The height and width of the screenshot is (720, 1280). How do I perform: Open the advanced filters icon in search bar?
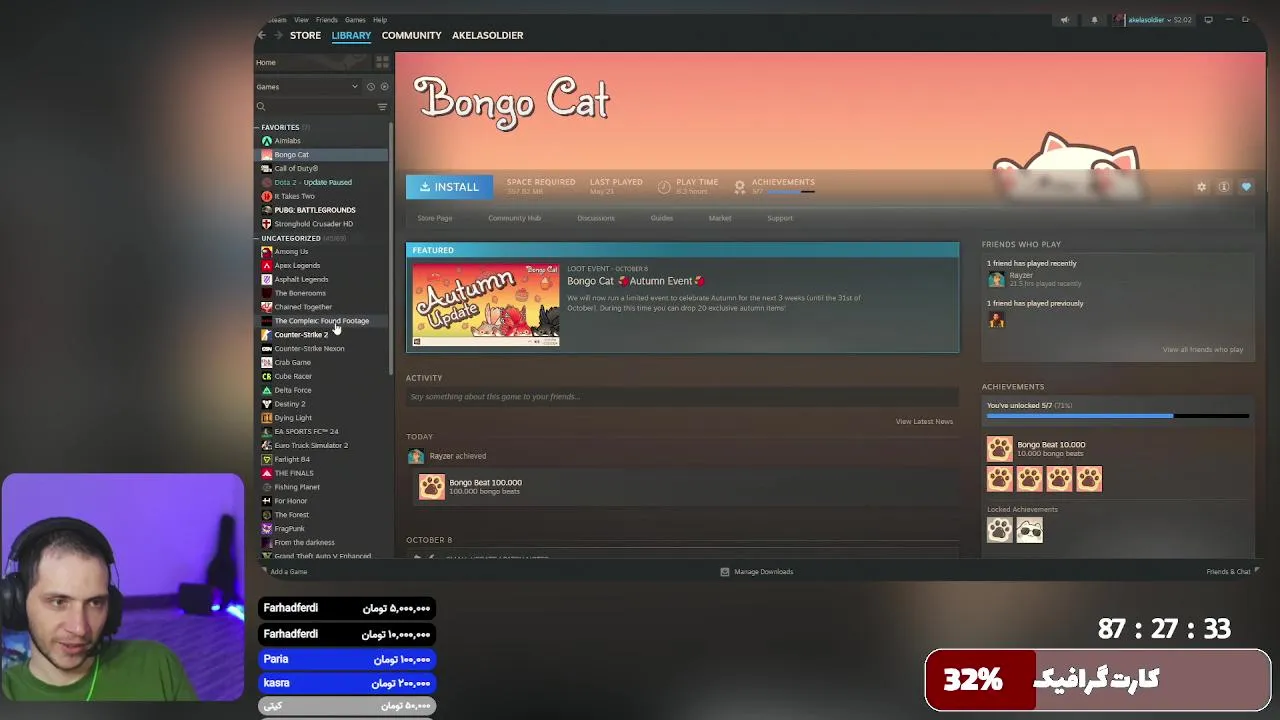(382, 107)
